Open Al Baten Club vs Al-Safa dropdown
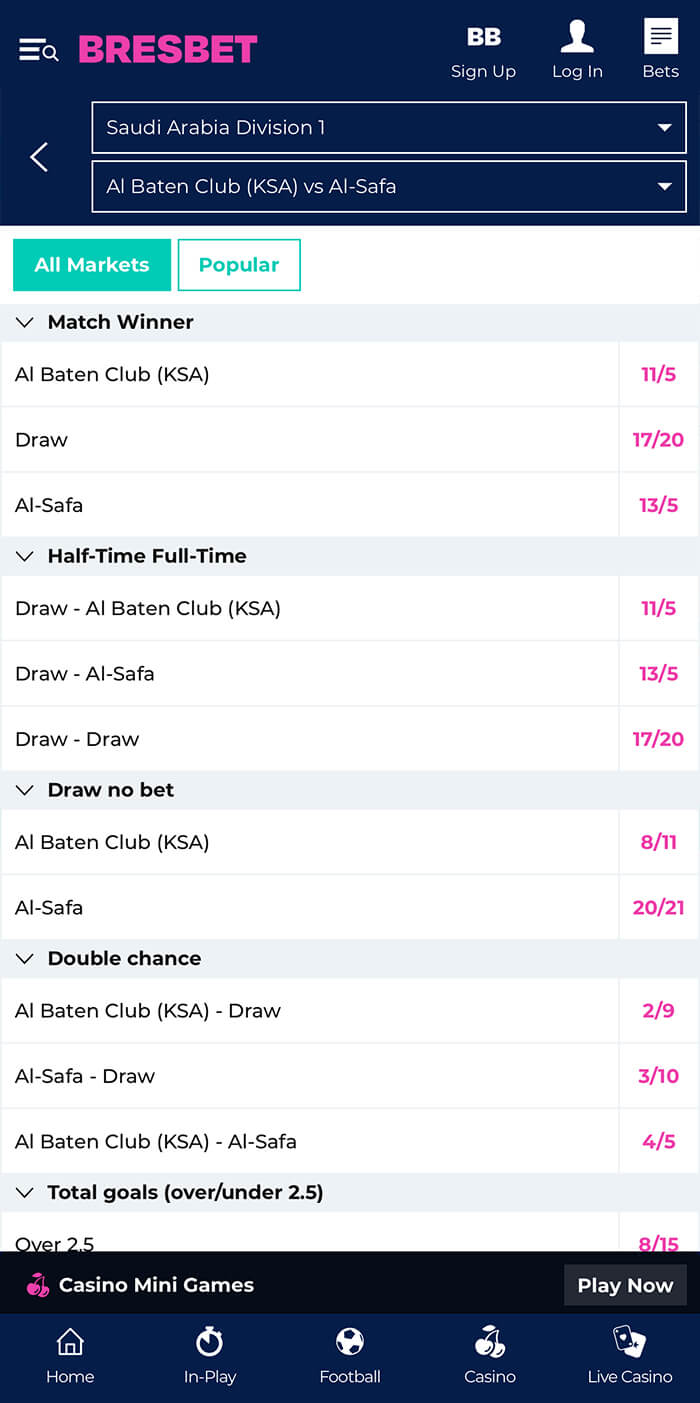 coord(389,186)
